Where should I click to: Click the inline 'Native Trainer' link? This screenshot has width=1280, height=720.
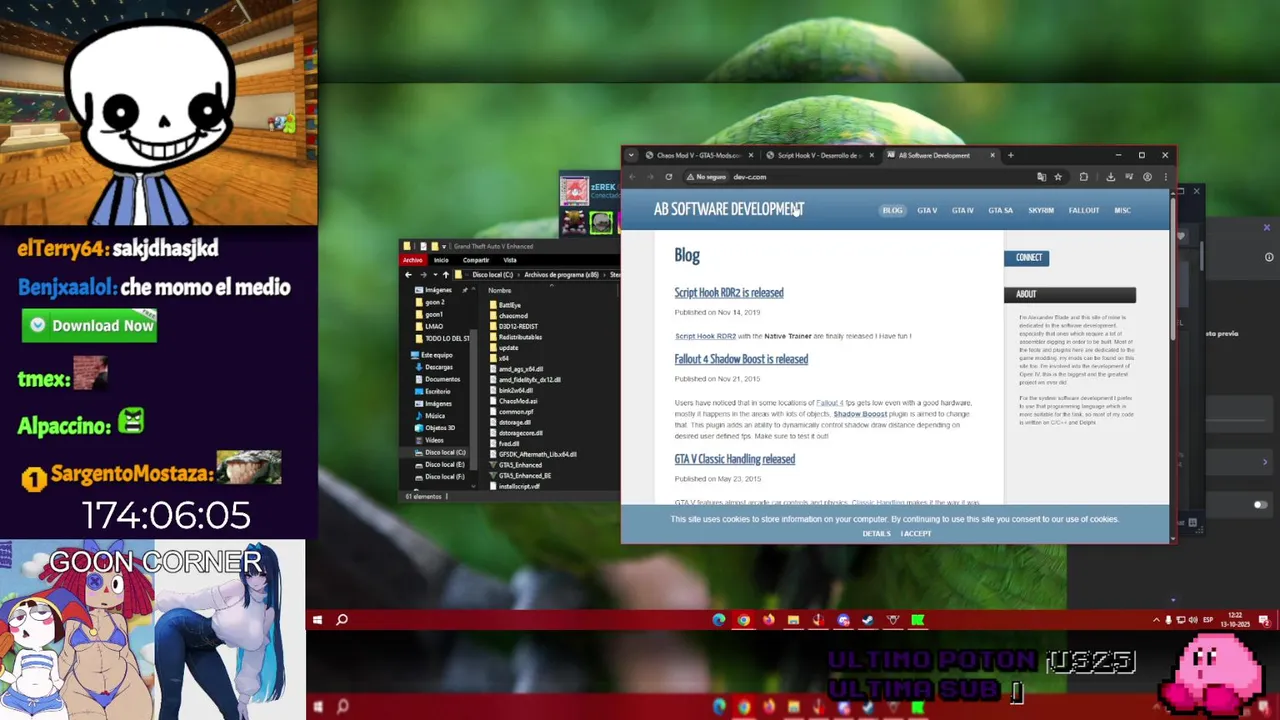click(x=788, y=336)
